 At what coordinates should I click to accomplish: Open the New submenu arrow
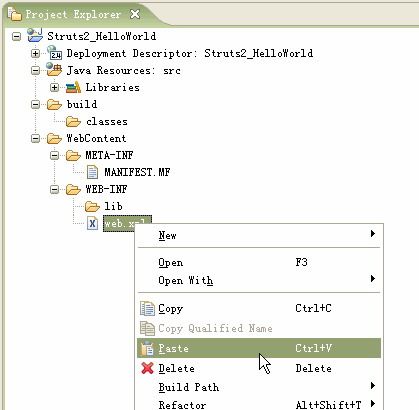coord(373,233)
